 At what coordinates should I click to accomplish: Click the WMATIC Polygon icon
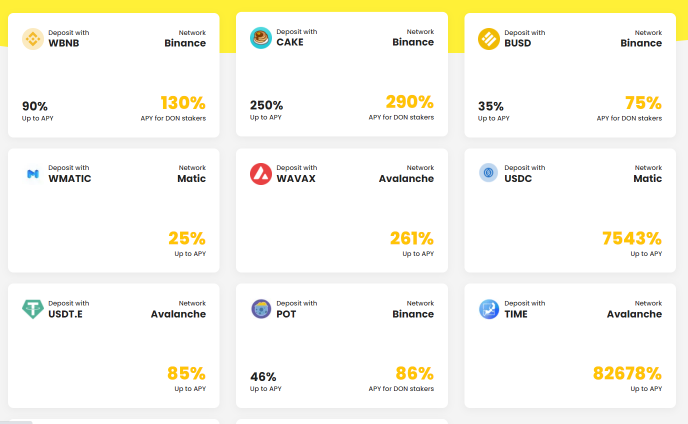pyautogui.click(x=33, y=174)
